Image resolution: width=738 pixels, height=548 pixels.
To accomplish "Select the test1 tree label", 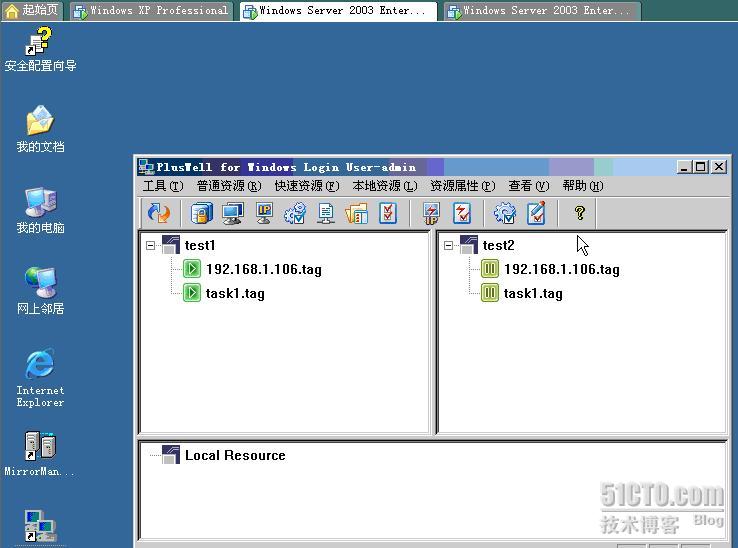I will (x=200, y=245).
